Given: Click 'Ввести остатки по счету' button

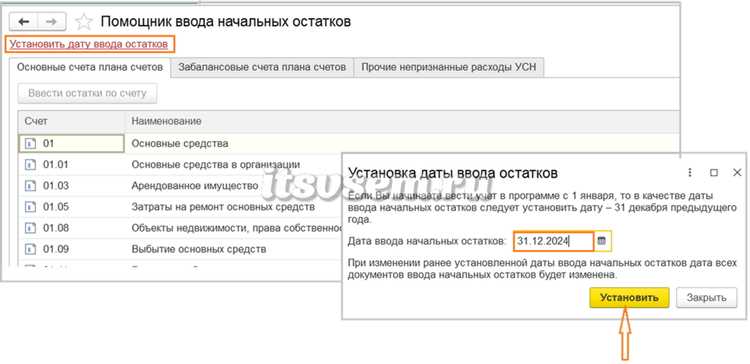Looking at the screenshot, I should pos(87,93).
